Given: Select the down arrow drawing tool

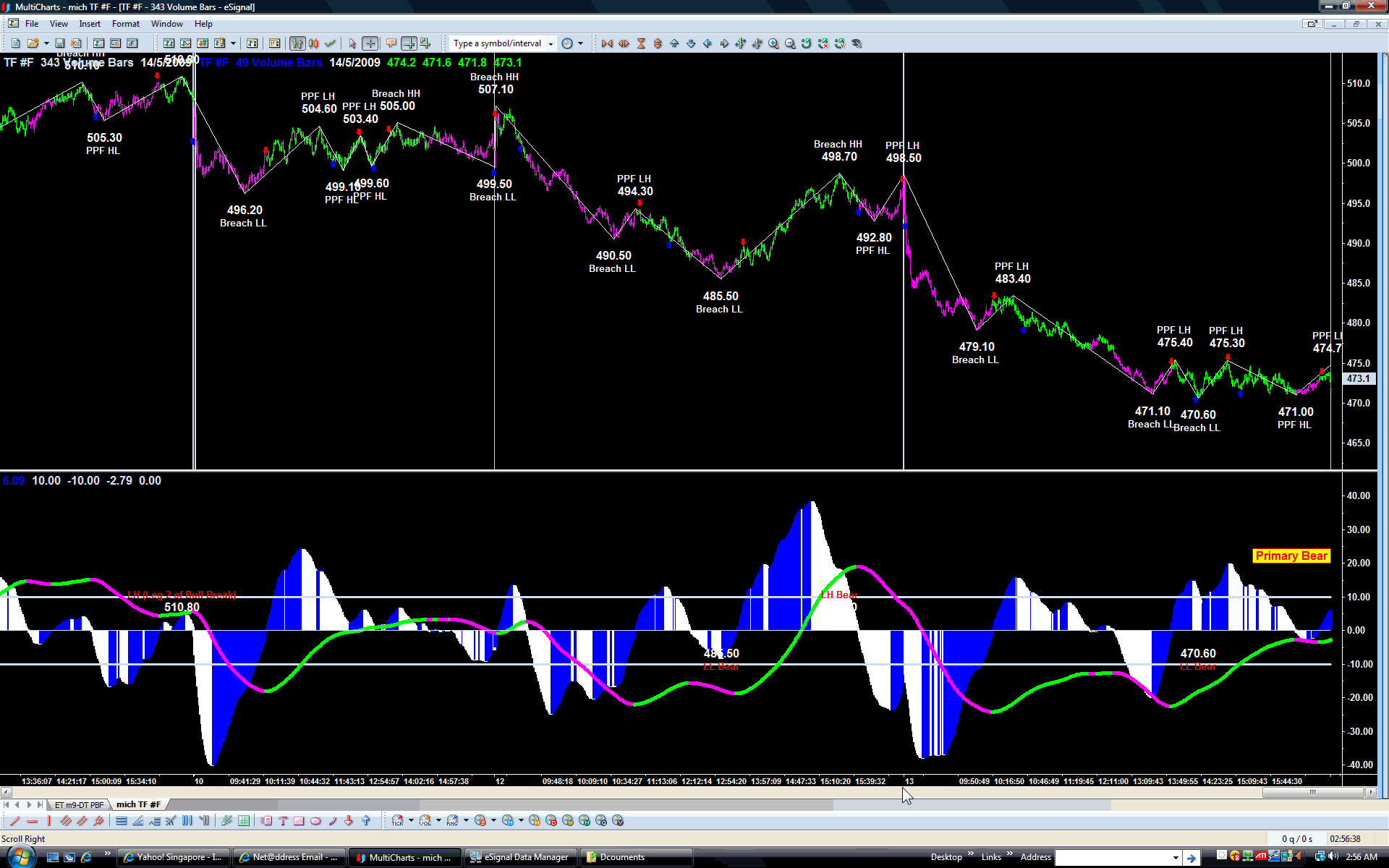Looking at the screenshot, I should click(x=349, y=820).
